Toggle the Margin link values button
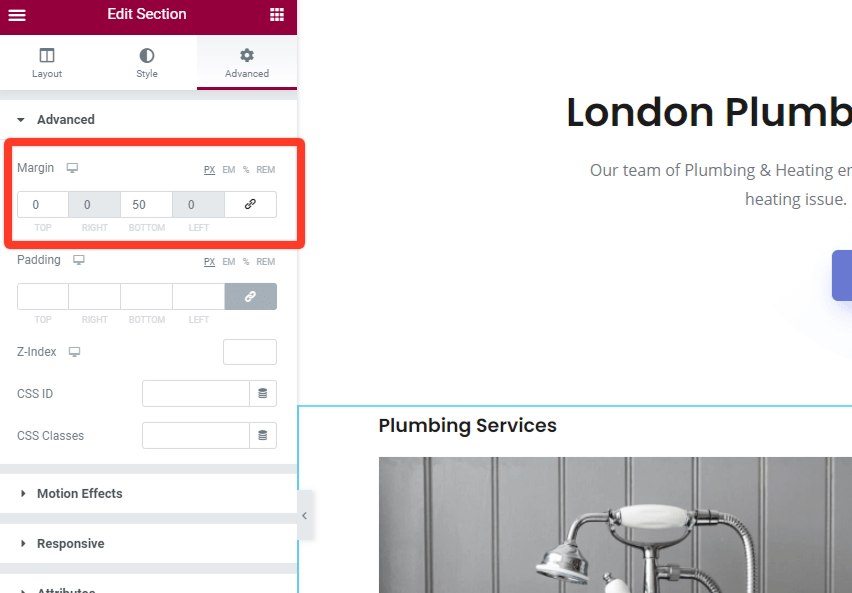852x593 pixels. [x=250, y=204]
